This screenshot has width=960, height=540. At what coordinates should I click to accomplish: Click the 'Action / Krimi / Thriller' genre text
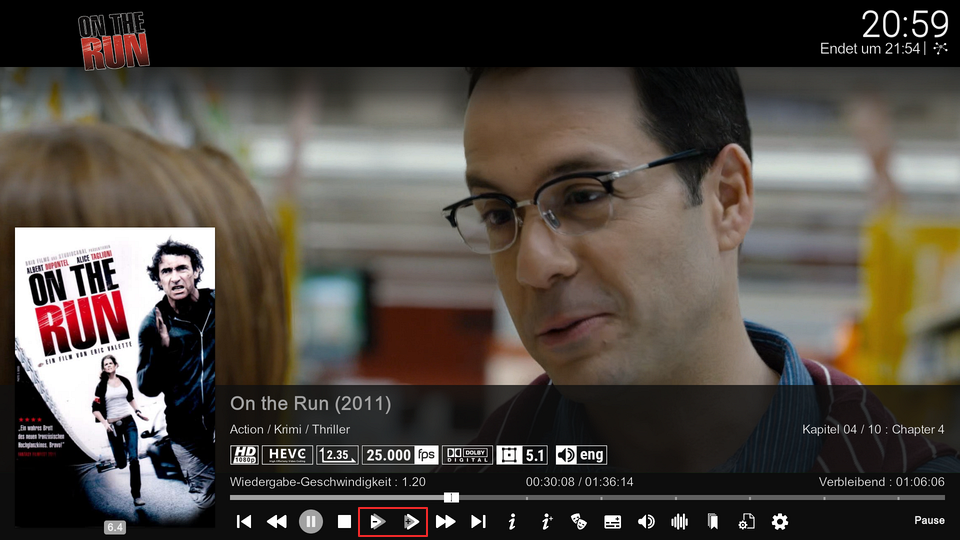[290, 429]
